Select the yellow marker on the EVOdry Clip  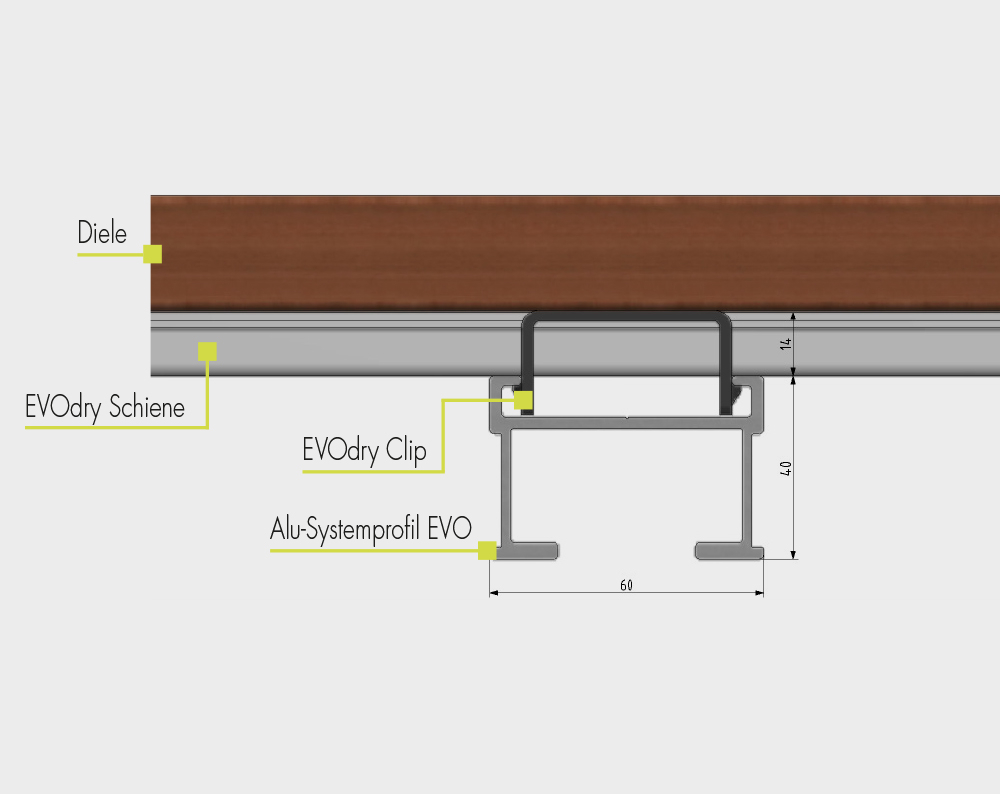(523, 400)
